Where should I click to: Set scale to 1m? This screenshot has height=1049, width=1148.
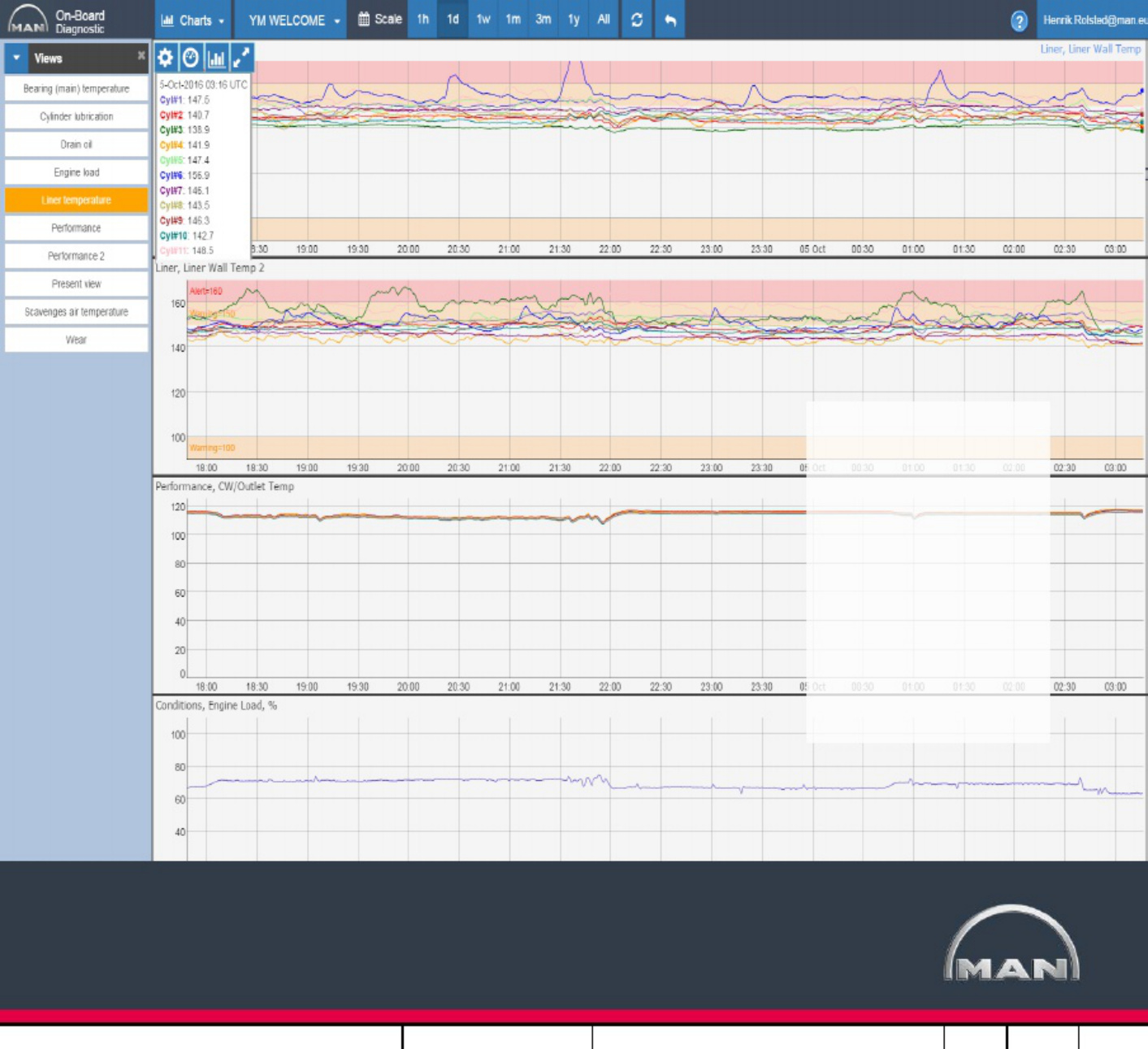513,20
